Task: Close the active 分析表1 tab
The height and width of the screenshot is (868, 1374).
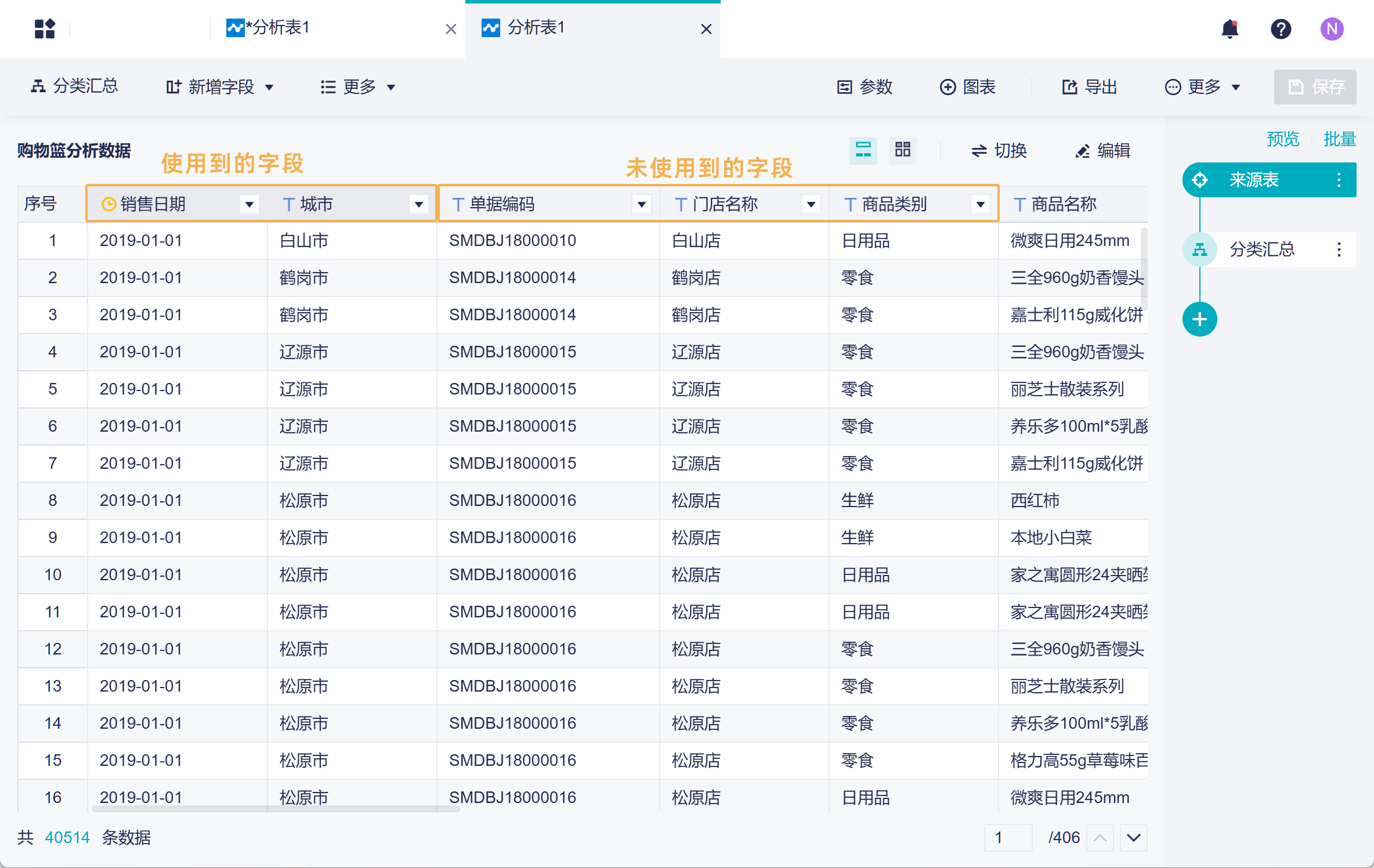Action: pyautogui.click(x=706, y=29)
